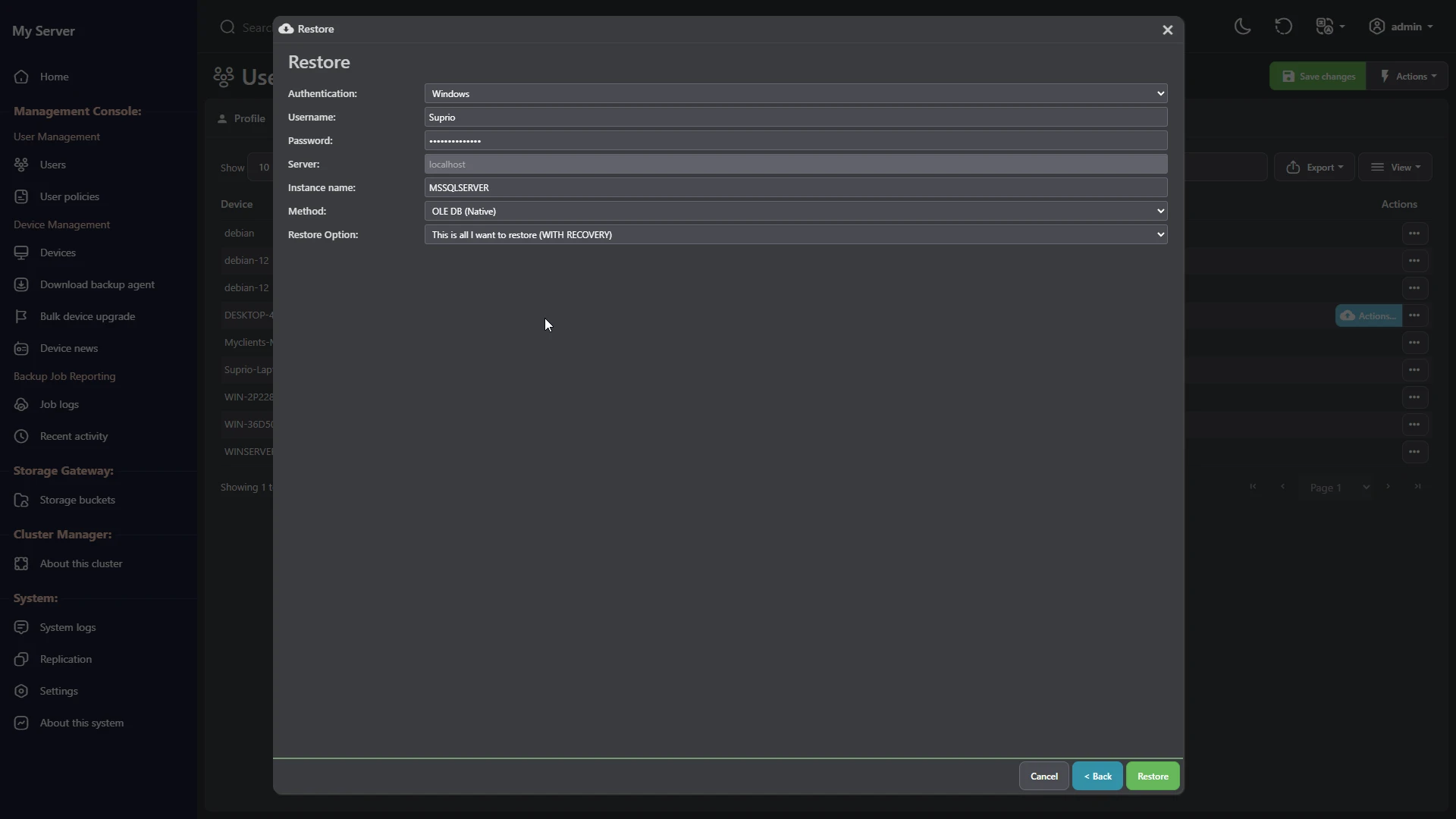This screenshot has width=1456, height=819.
Task: Click the Restore dialog cloud icon
Action: pyautogui.click(x=286, y=29)
